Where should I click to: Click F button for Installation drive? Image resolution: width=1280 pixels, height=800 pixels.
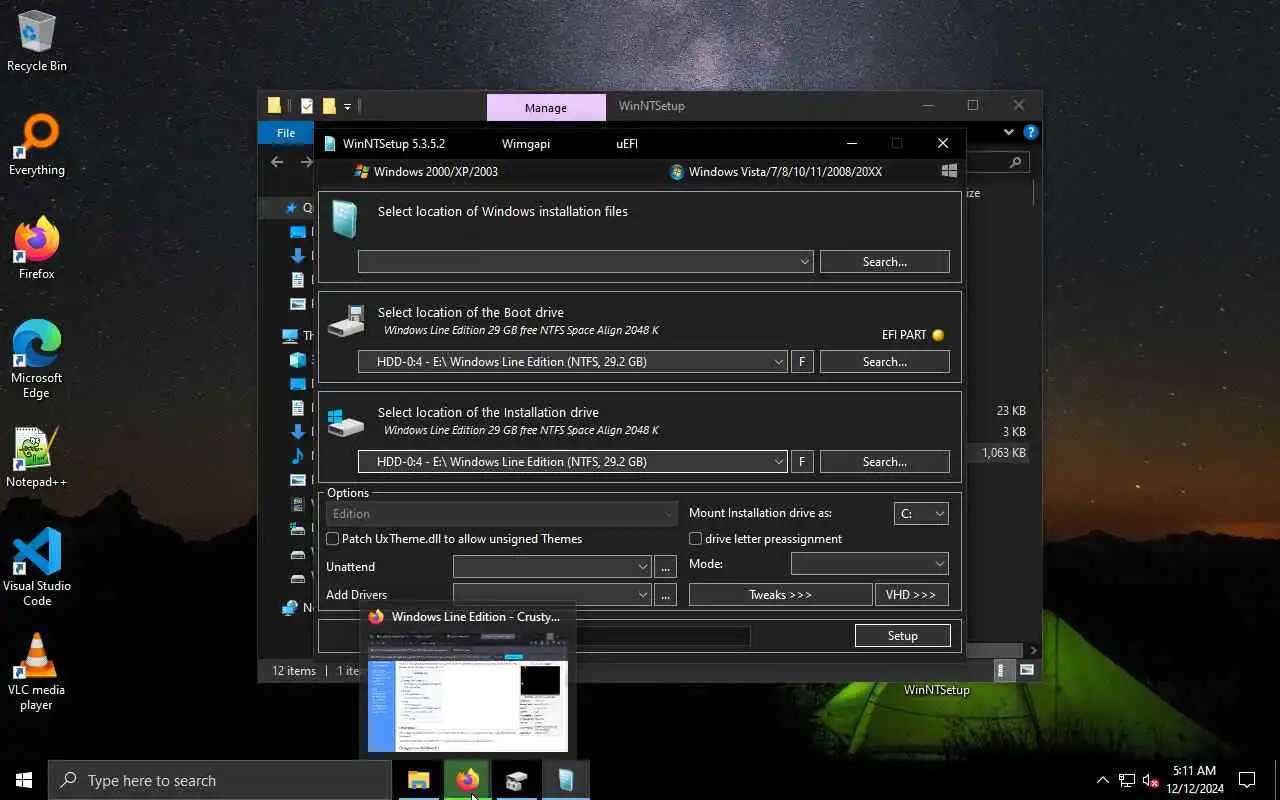801,462
